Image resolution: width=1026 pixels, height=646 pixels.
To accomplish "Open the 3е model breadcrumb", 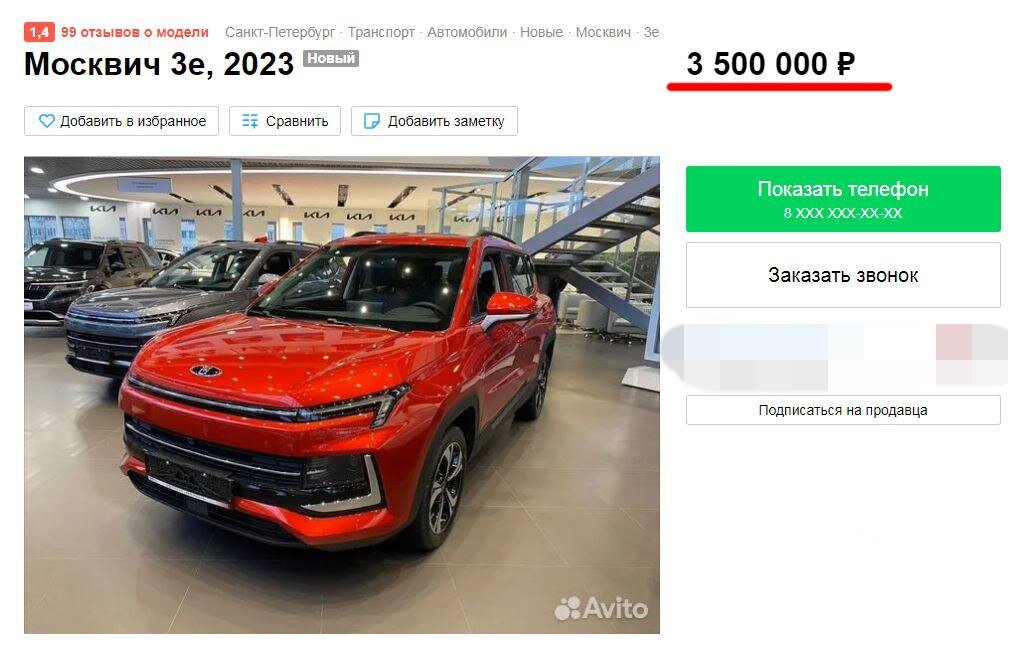I will [651, 32].
